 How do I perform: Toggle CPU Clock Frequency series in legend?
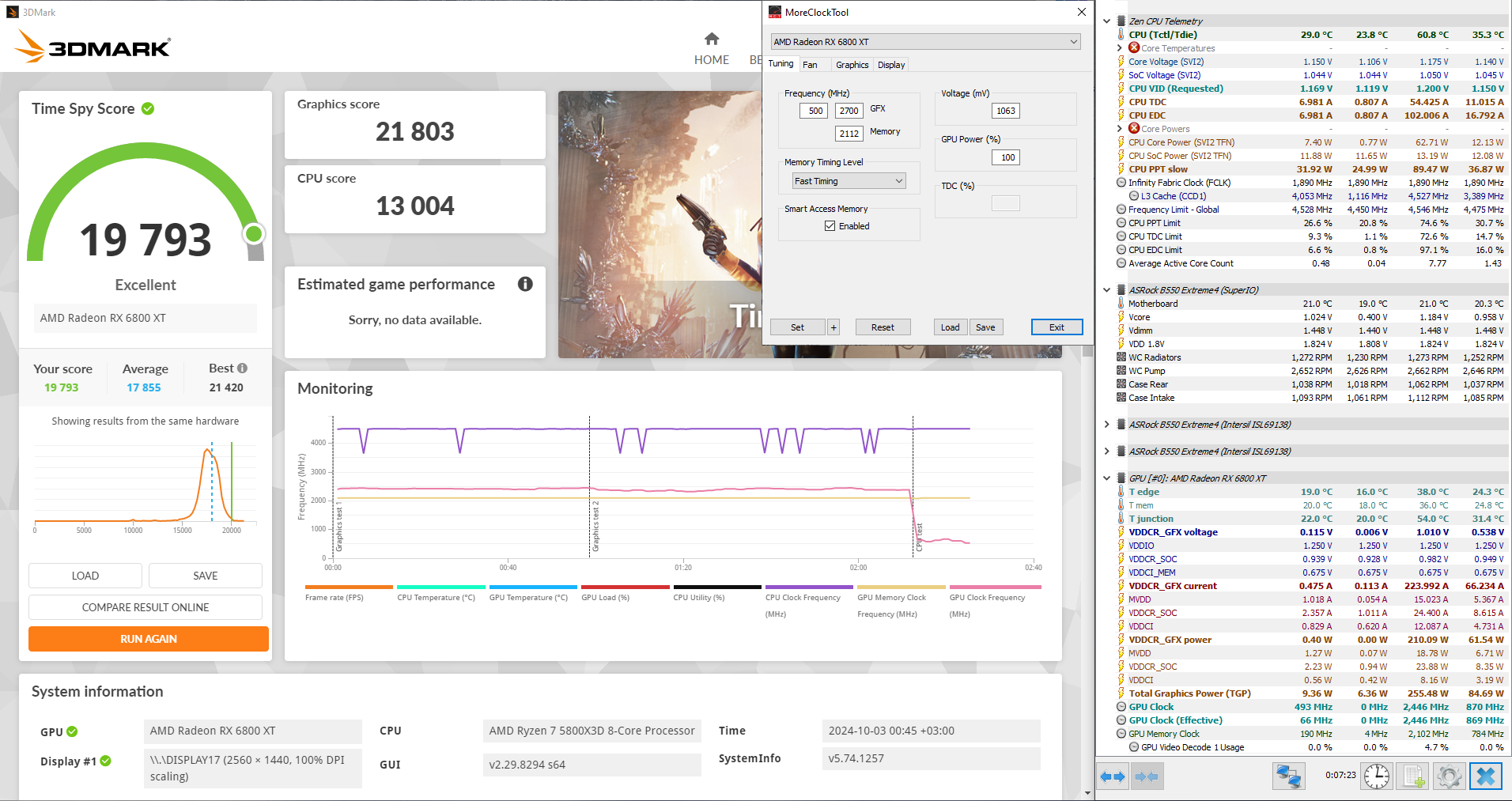[x=809, y=601]
